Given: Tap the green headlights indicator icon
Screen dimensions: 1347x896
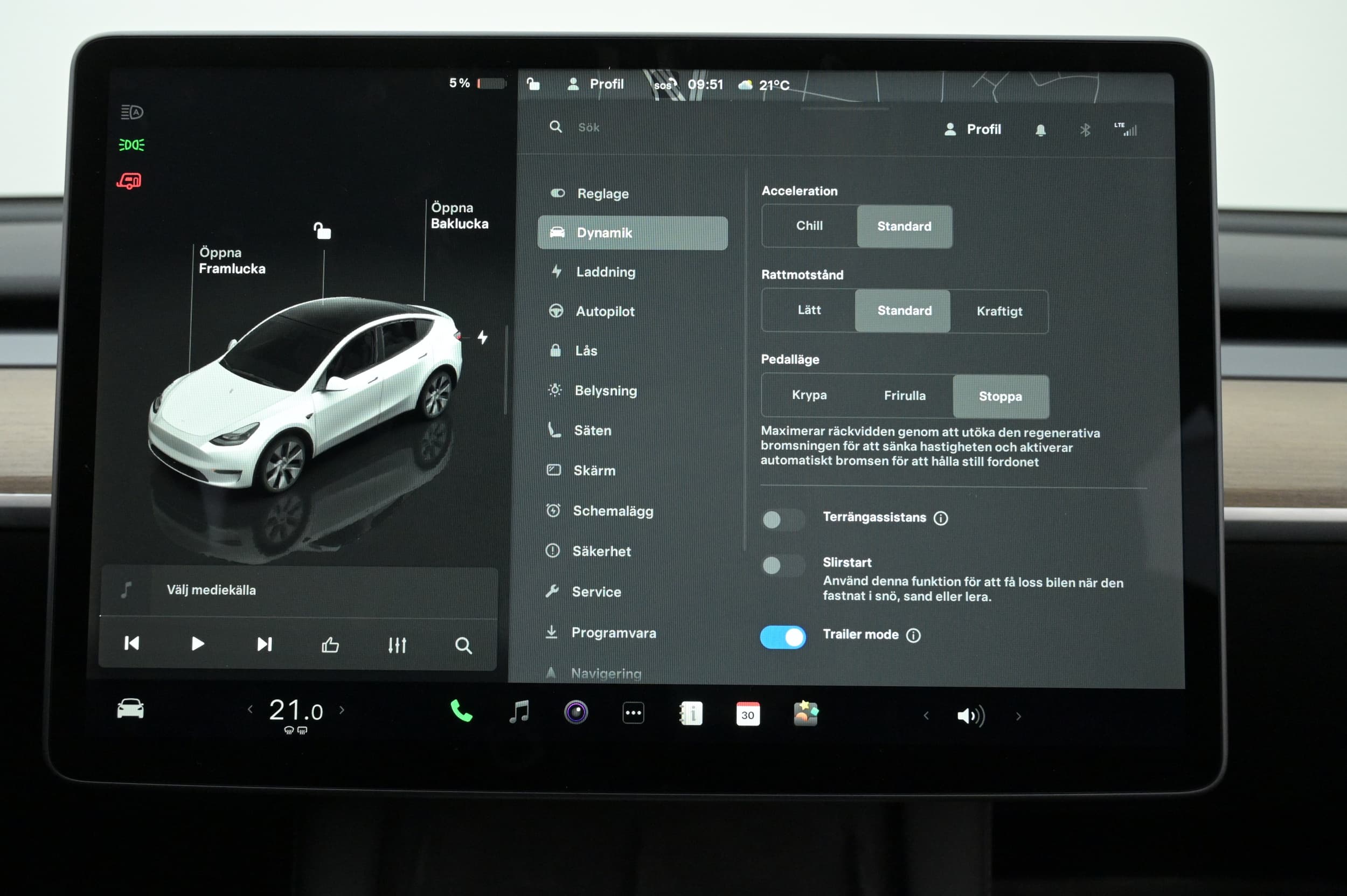Looking at the screenshot, I should [x=131, y=145].
